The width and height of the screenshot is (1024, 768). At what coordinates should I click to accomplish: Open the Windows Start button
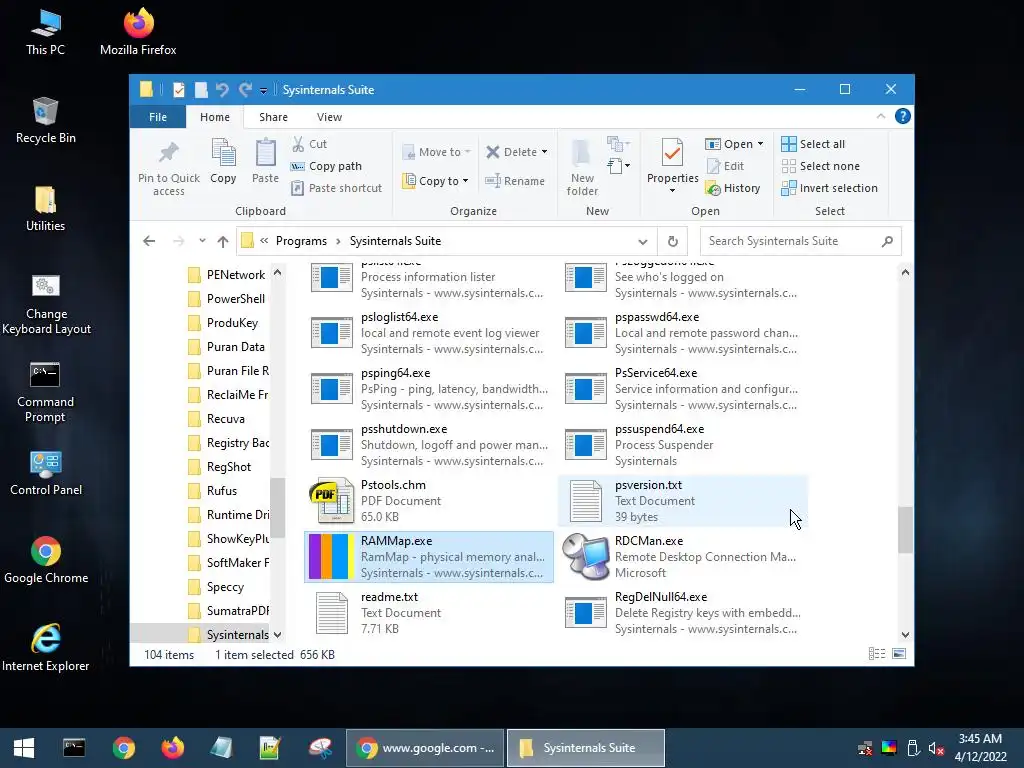(24, 748)
